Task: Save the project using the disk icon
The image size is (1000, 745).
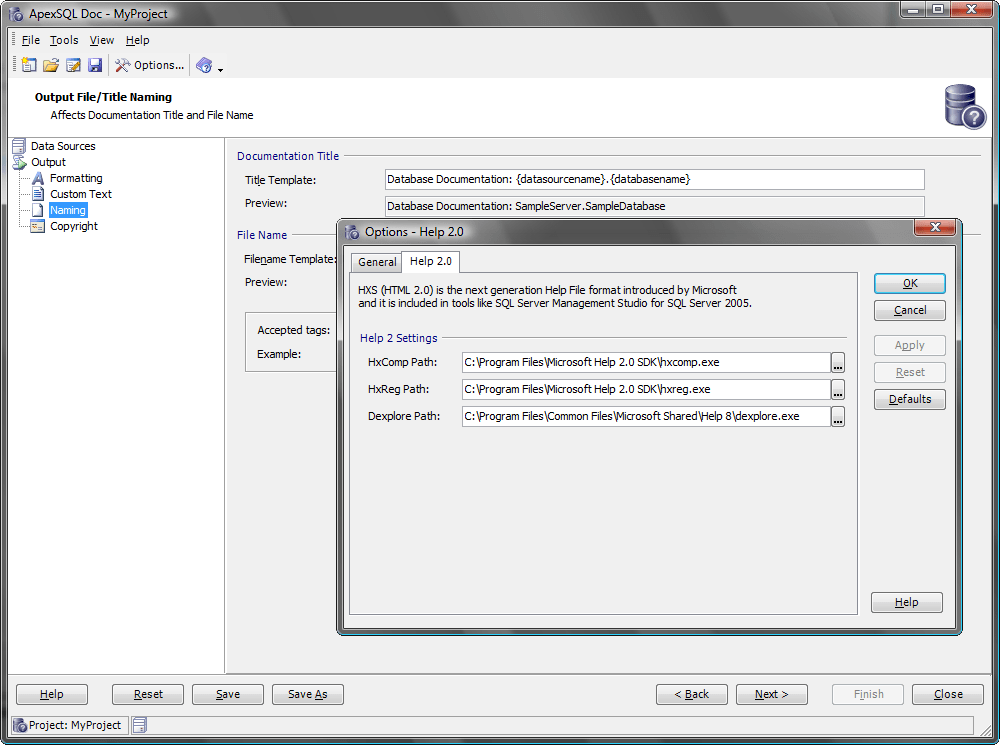Action: [94, 64]
